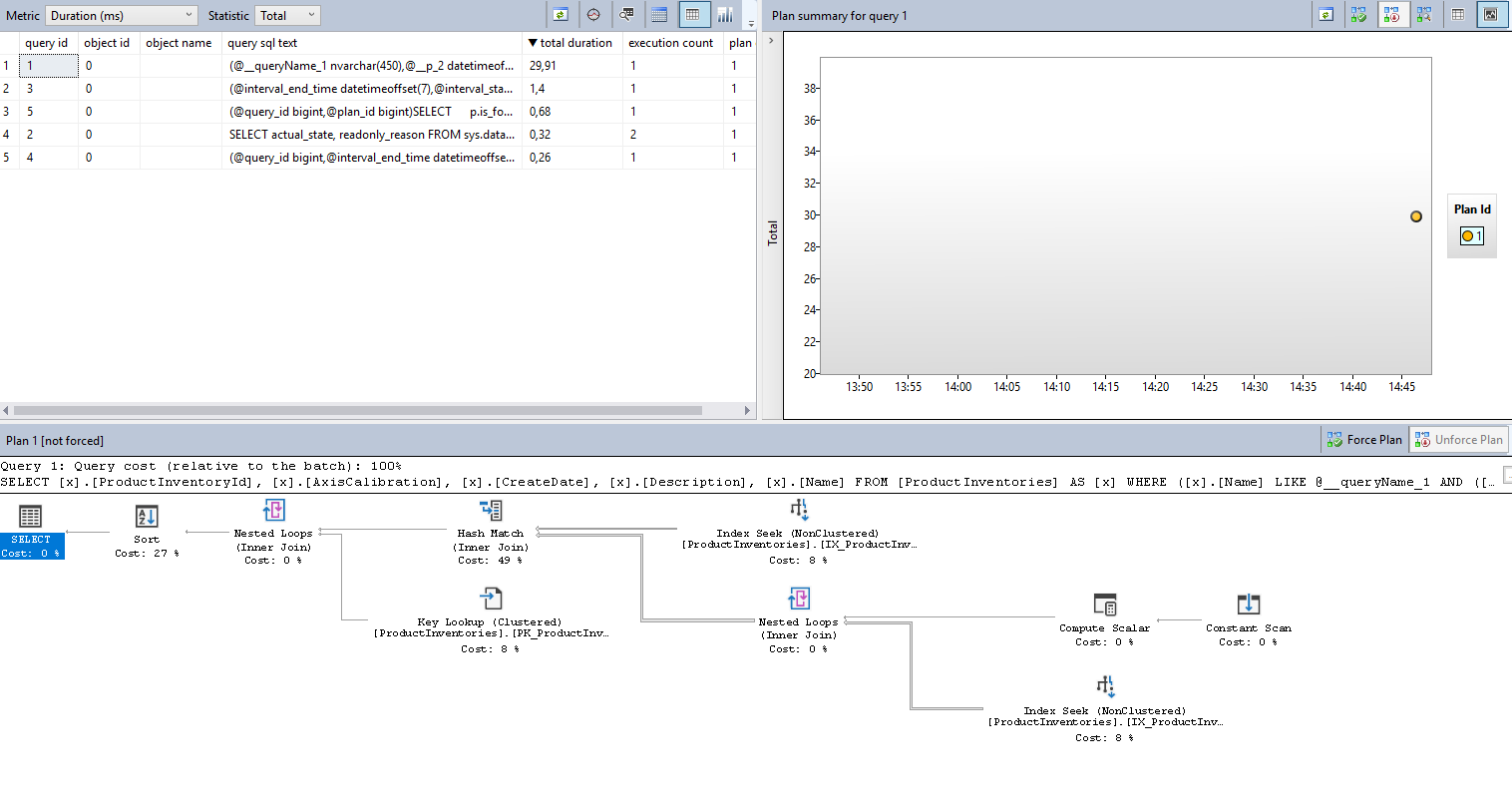
Task: View the query text icon
Action: click(x=626, y=15)
